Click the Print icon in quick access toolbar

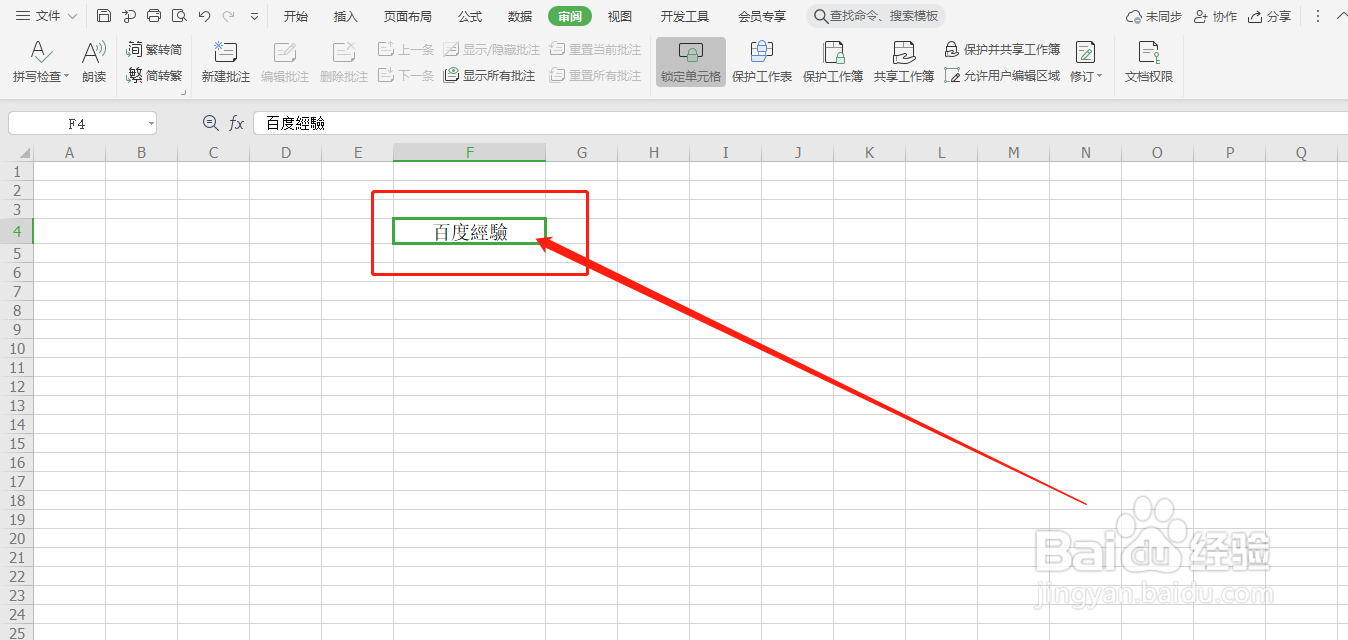pyautogui.click(x=153, y=16)
